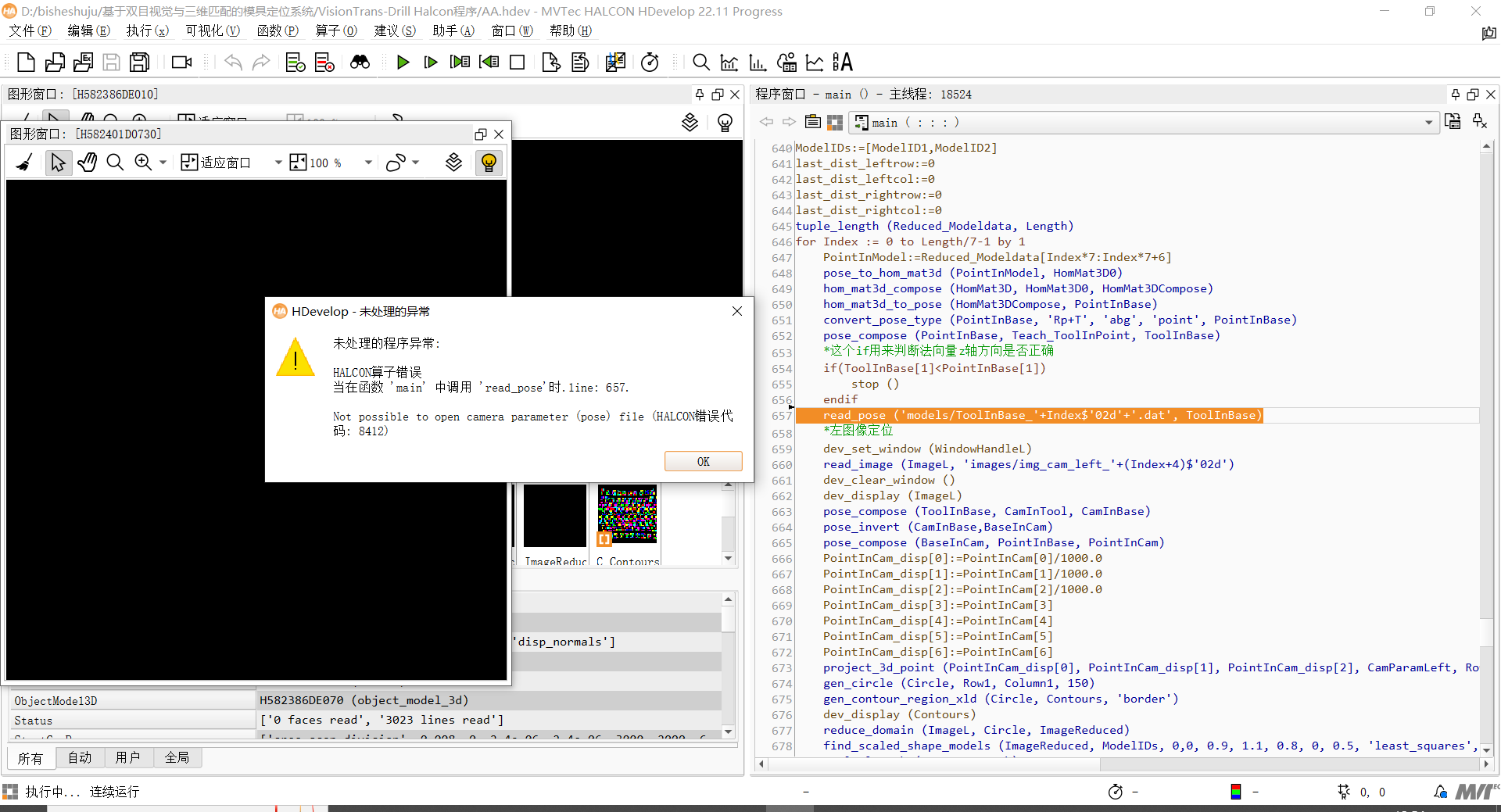The height and width of the screenshot is (812, 1501).
Task: Open the feature inspection tool
Action: [x=786, y=63]
